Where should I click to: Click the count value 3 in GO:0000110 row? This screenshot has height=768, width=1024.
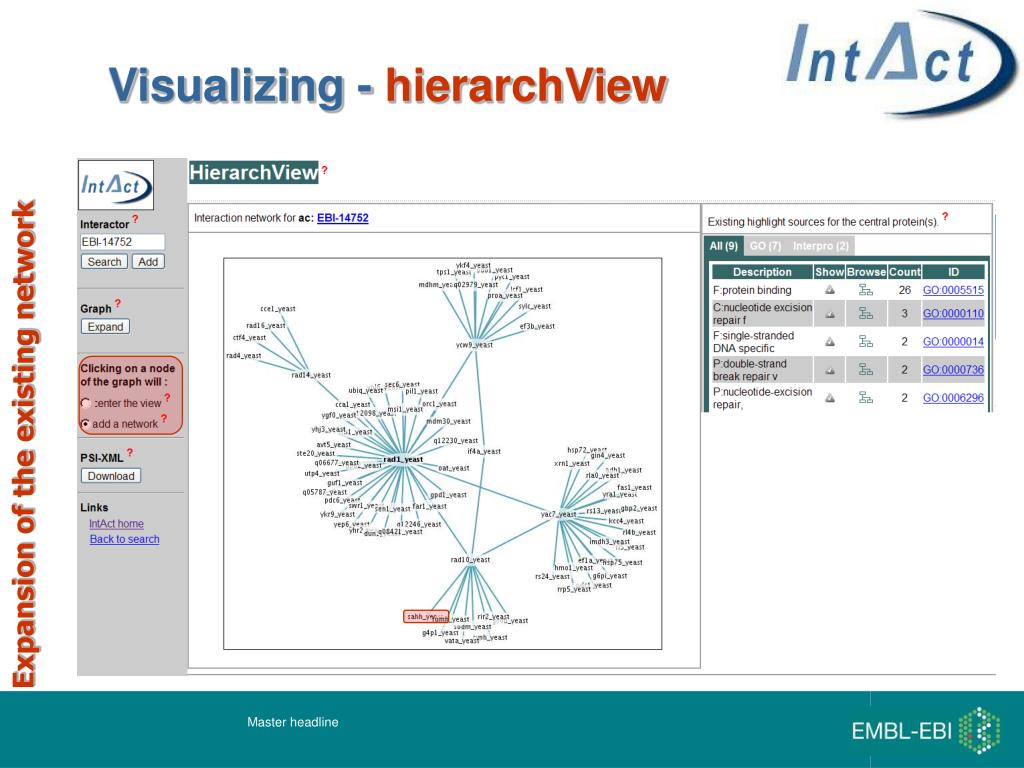(904, 313)
